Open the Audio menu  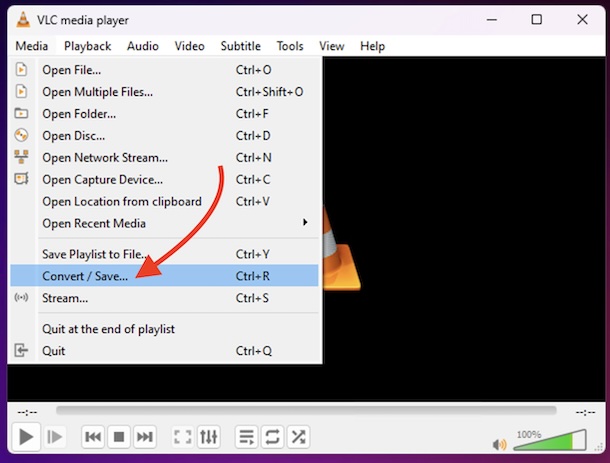(142, 46)
